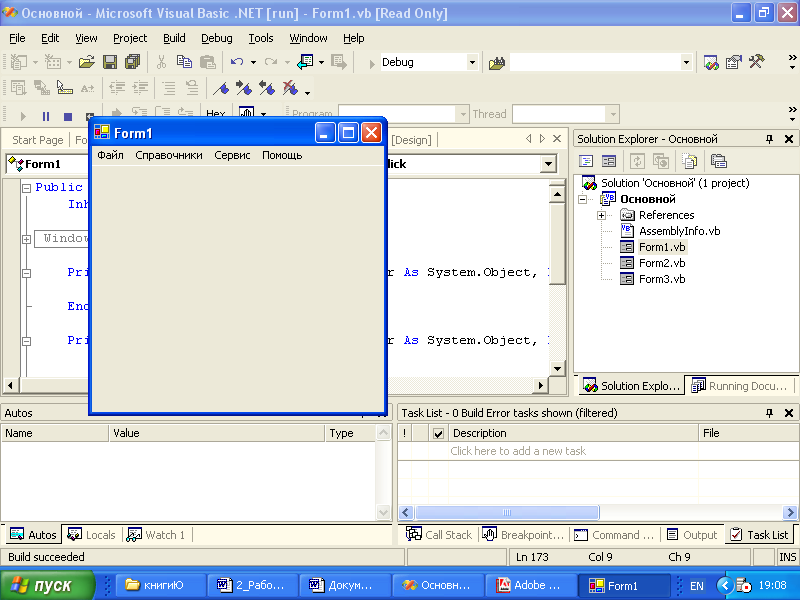
Task: Click the Open File folder toolbar icon
Action: [87, 62]
